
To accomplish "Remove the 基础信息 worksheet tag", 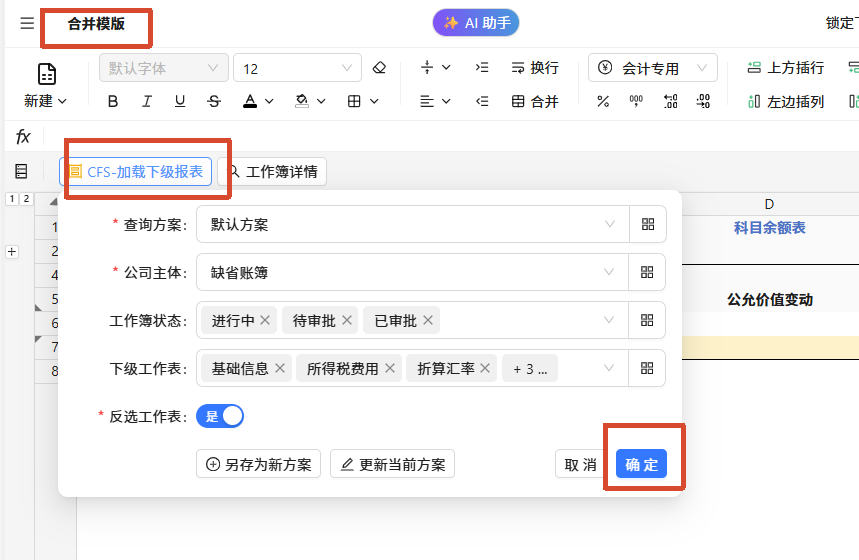I will (x=280, y=368).
